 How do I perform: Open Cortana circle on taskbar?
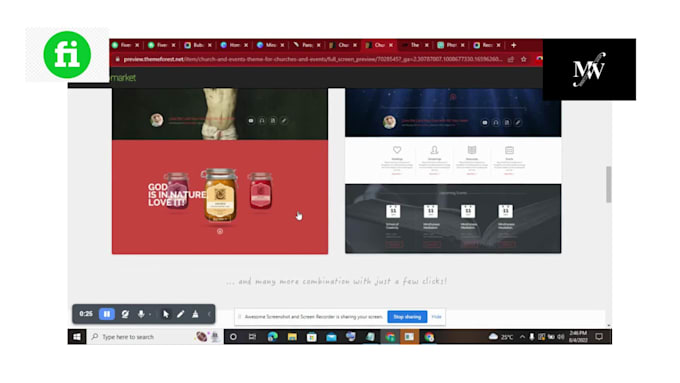click(x=233, y=337)
